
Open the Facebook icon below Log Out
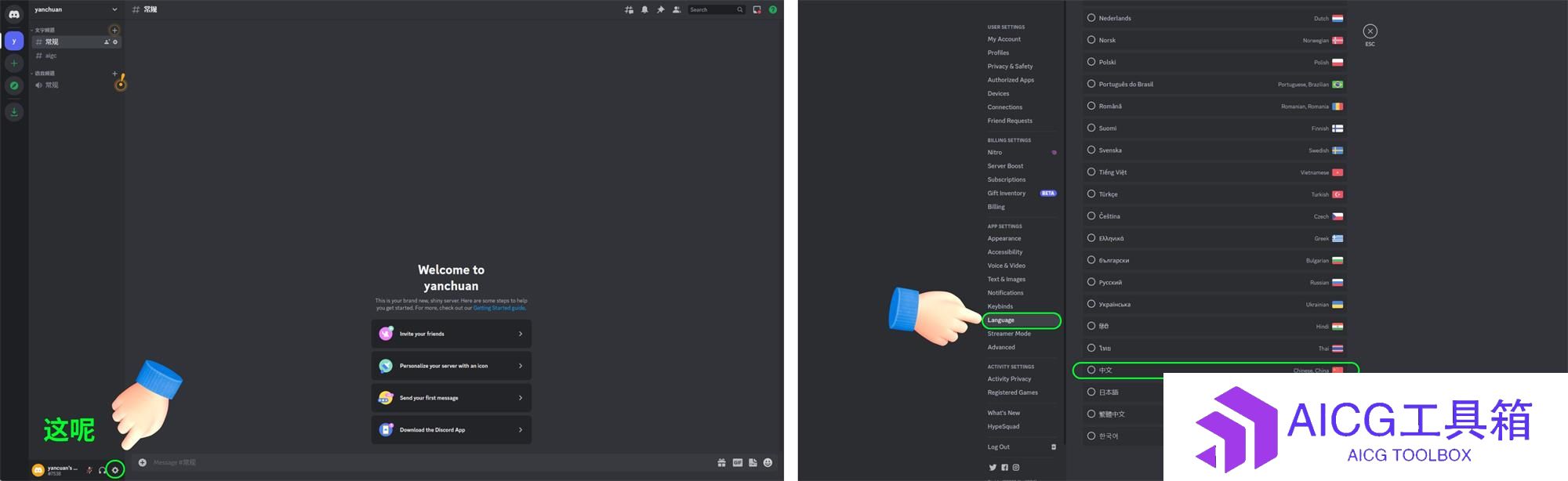coord(1004,468)
